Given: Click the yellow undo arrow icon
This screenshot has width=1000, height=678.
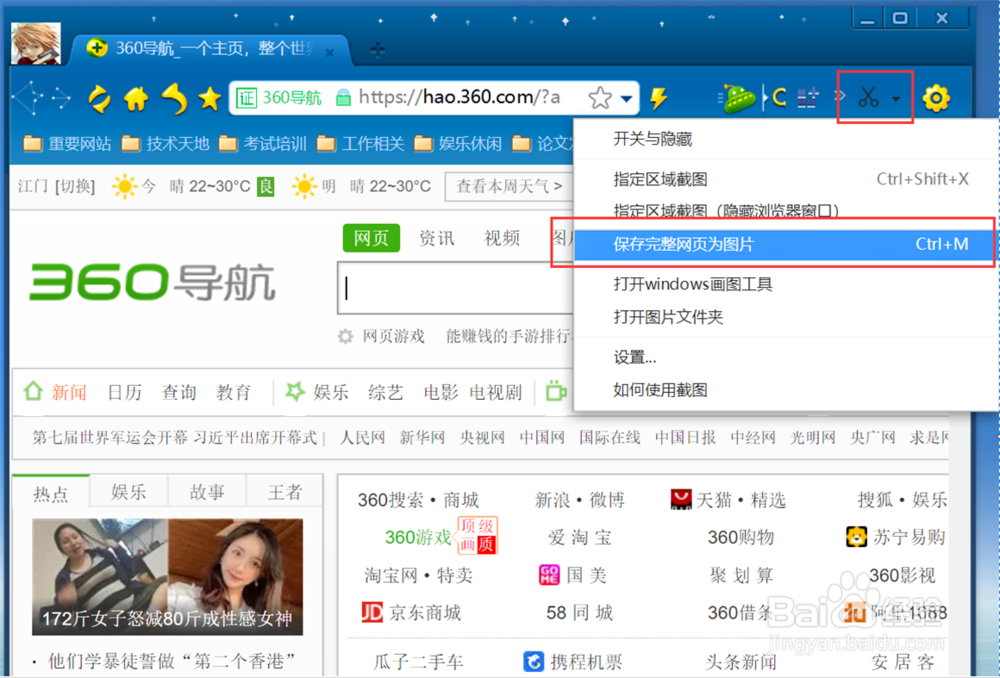Looking at the screenshot, I should click(173, 99).
